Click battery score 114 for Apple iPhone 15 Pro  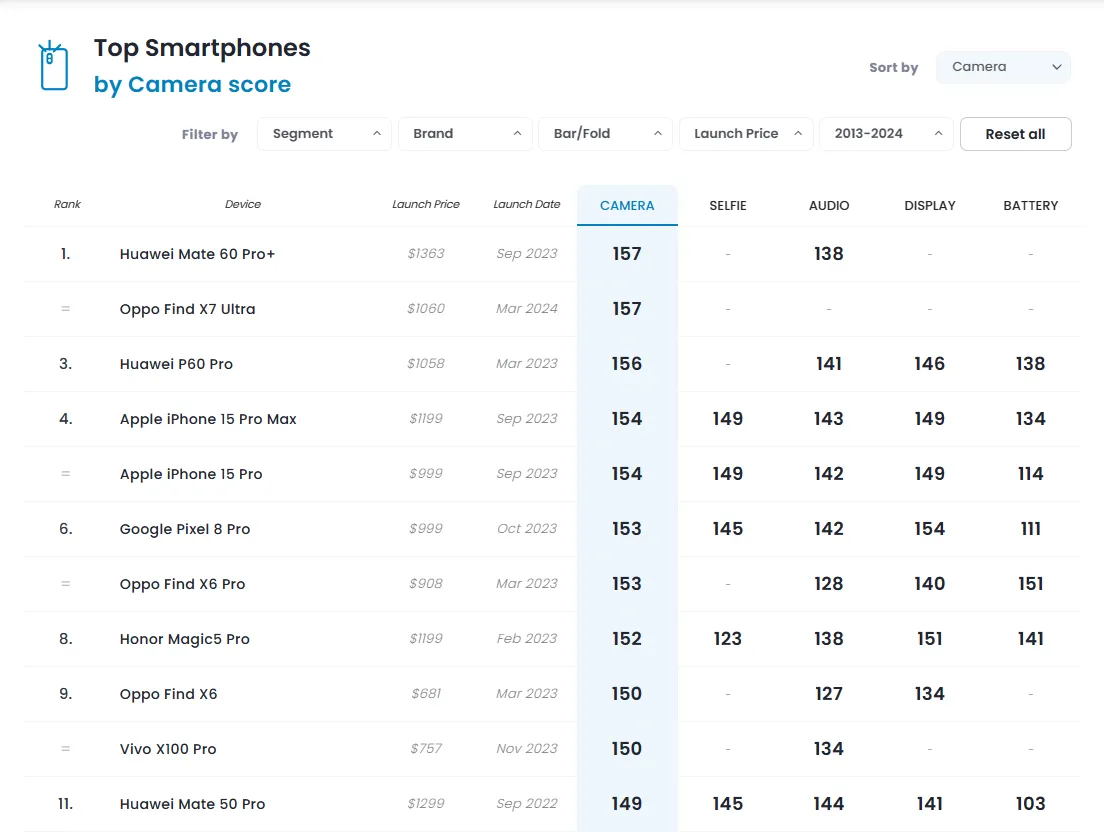1031,474
